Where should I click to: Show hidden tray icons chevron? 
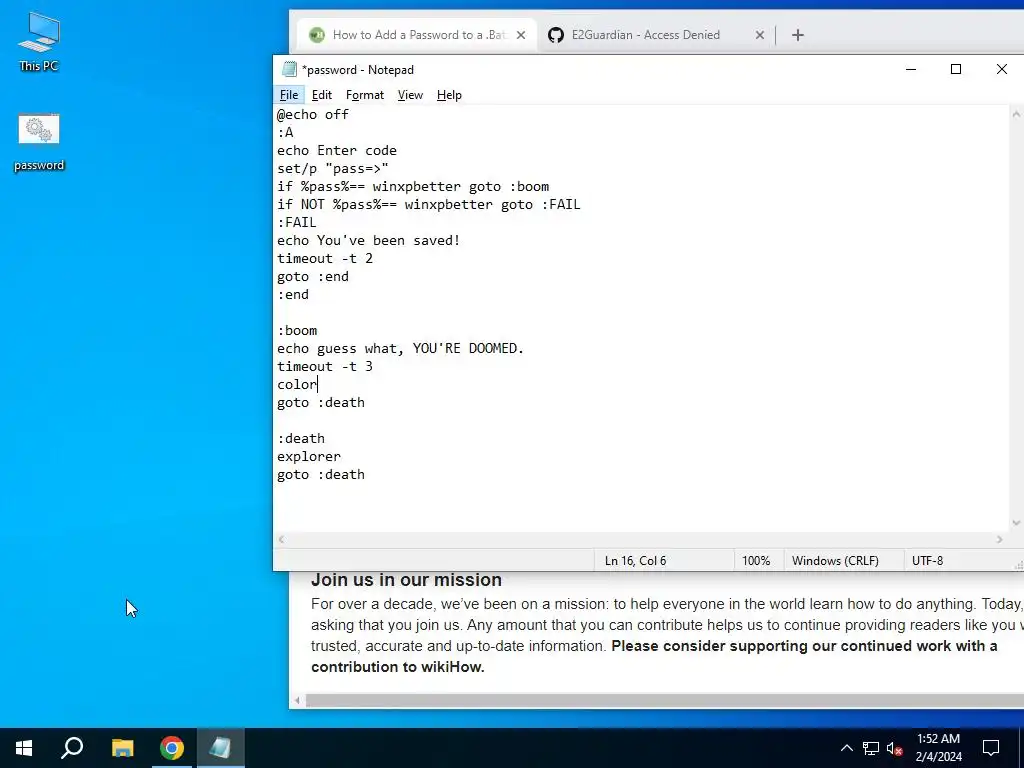[x=846, y=748]
